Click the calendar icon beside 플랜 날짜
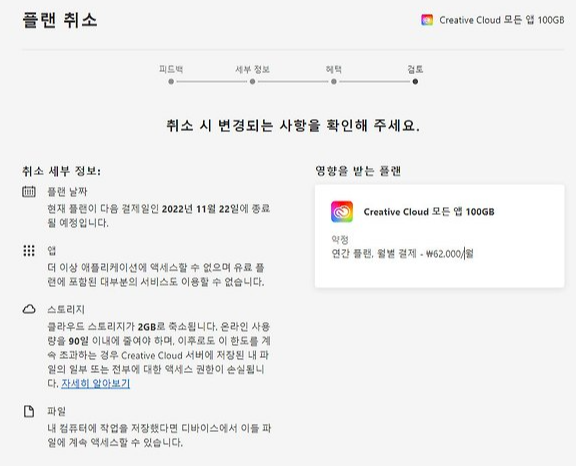576x466 pixels. [x=29, y=191]
